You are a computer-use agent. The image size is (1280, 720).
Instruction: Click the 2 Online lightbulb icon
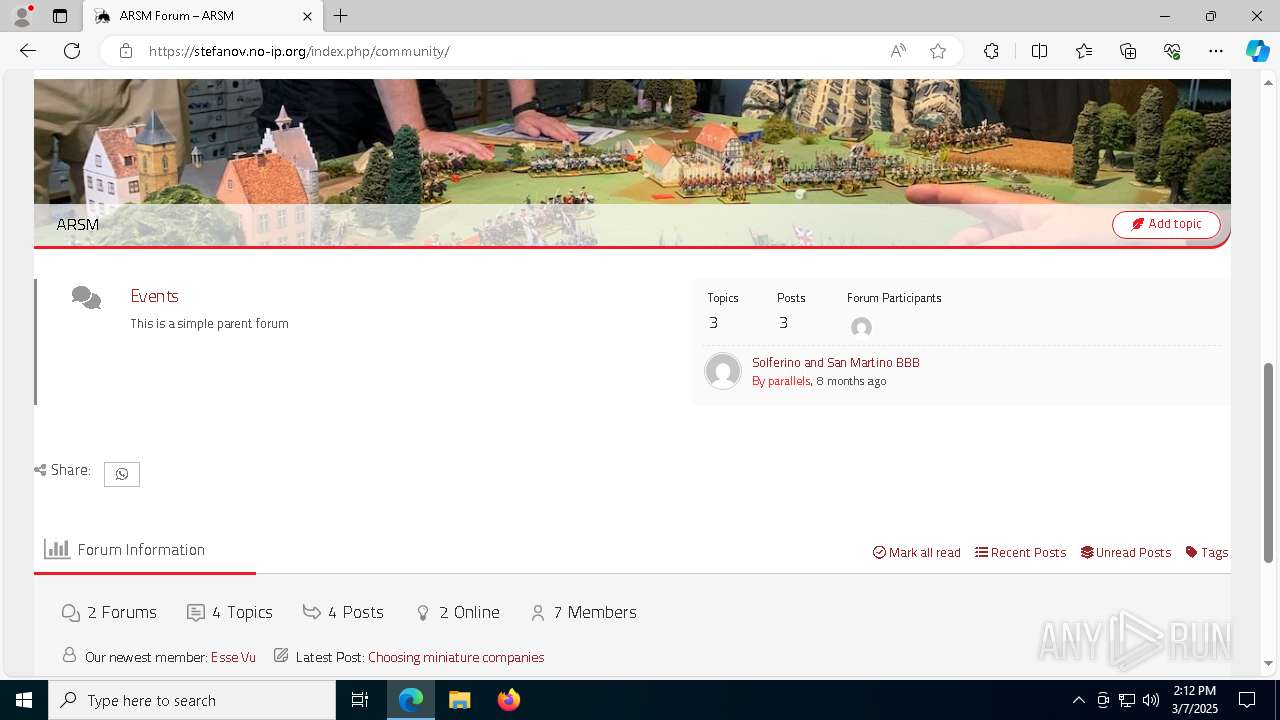(x=423, y=612)
